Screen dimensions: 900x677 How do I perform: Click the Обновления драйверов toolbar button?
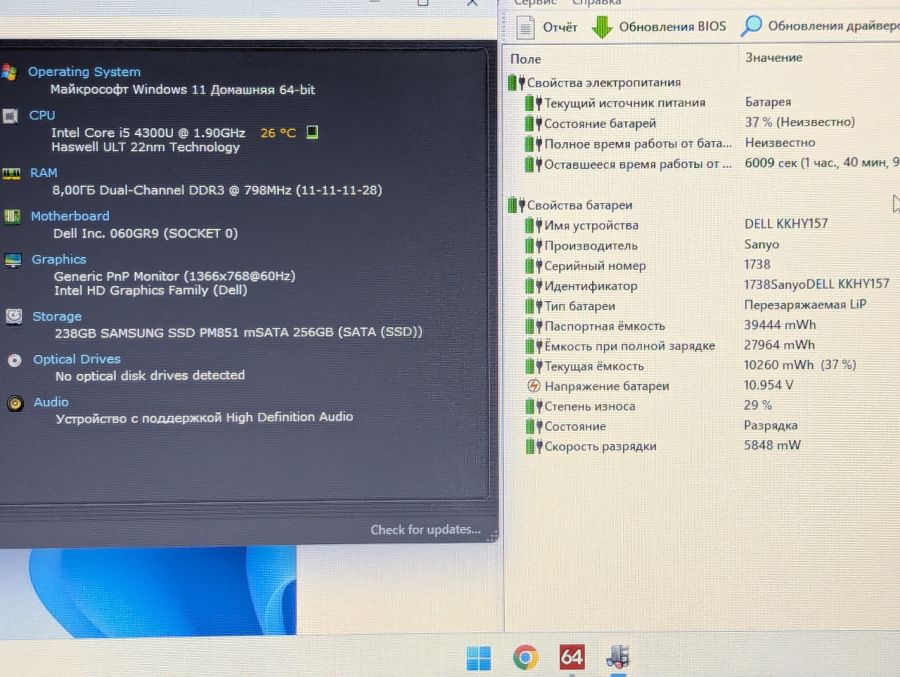coord(820,26)
